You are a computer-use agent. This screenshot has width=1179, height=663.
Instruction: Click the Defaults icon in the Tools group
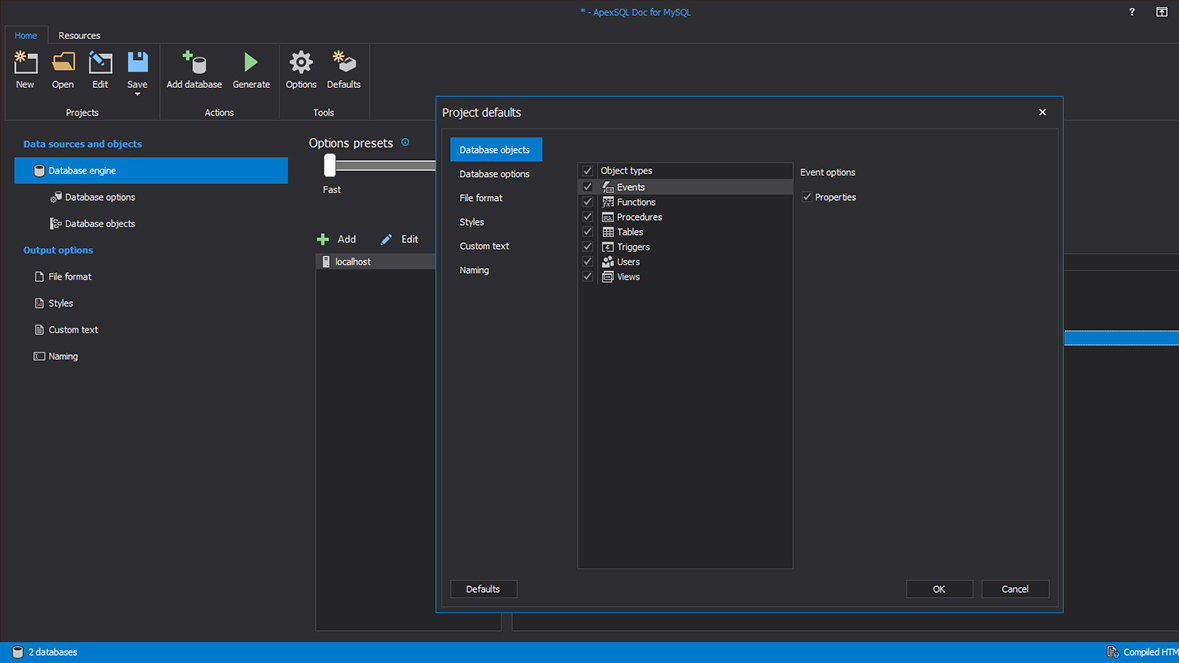pyautogui.click(x=343, y=63)
